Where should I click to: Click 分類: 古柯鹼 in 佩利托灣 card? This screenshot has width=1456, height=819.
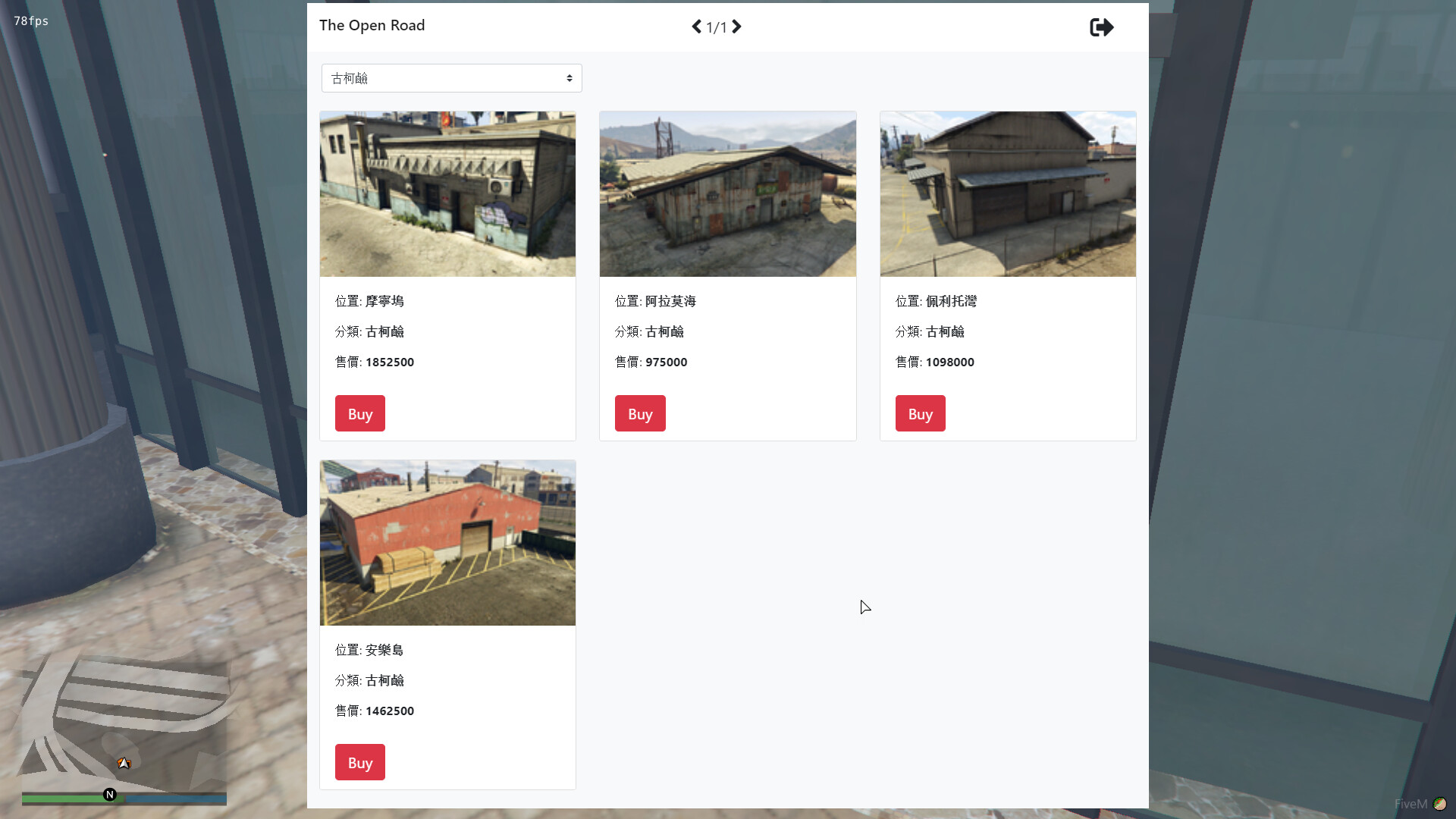(x=930, y=331)
